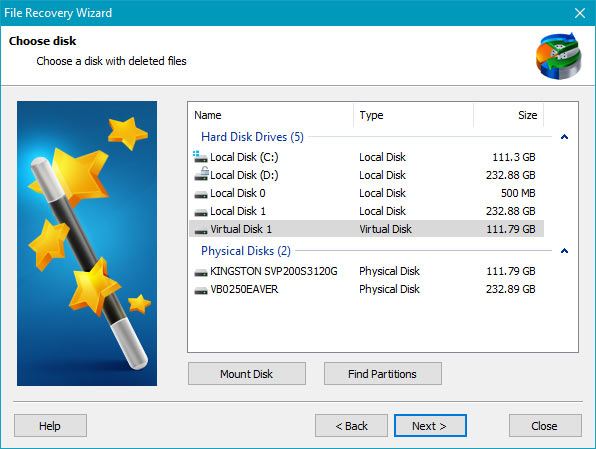Click the Virtual Disk 1 drive icon
This screenshot has height=449, width=596.
click(x=201, y=230)
